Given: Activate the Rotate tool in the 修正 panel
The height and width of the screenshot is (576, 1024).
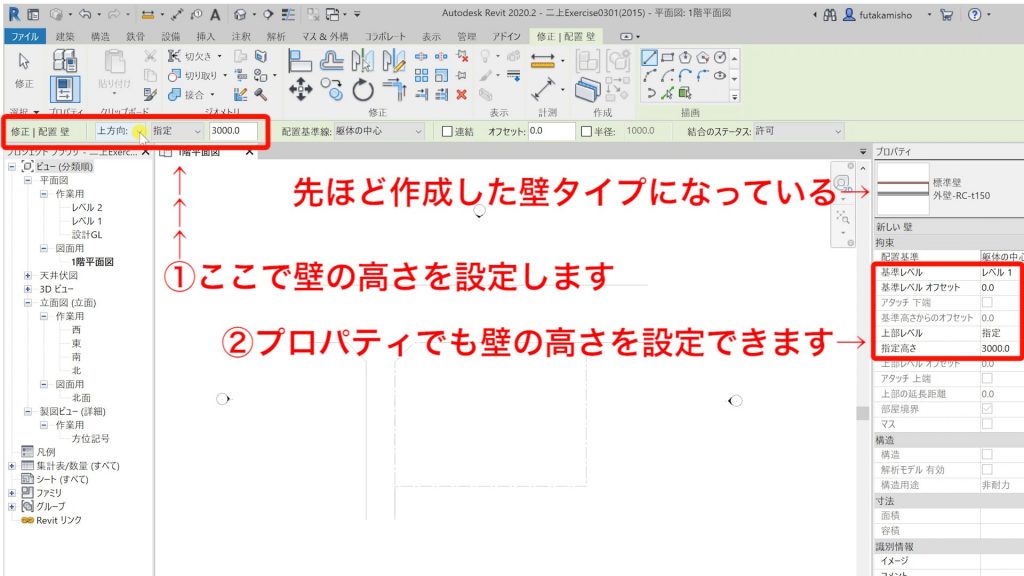Looking at the screenshot, I should tap(361, 88).
